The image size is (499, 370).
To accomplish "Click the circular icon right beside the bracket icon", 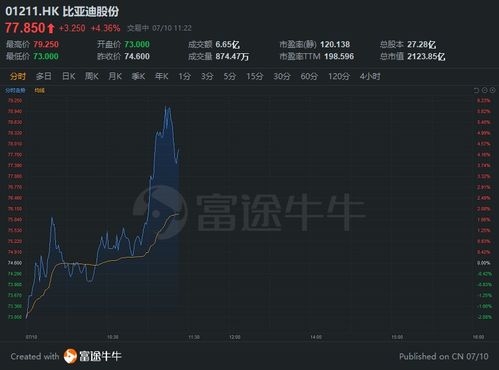I will 484,90.
